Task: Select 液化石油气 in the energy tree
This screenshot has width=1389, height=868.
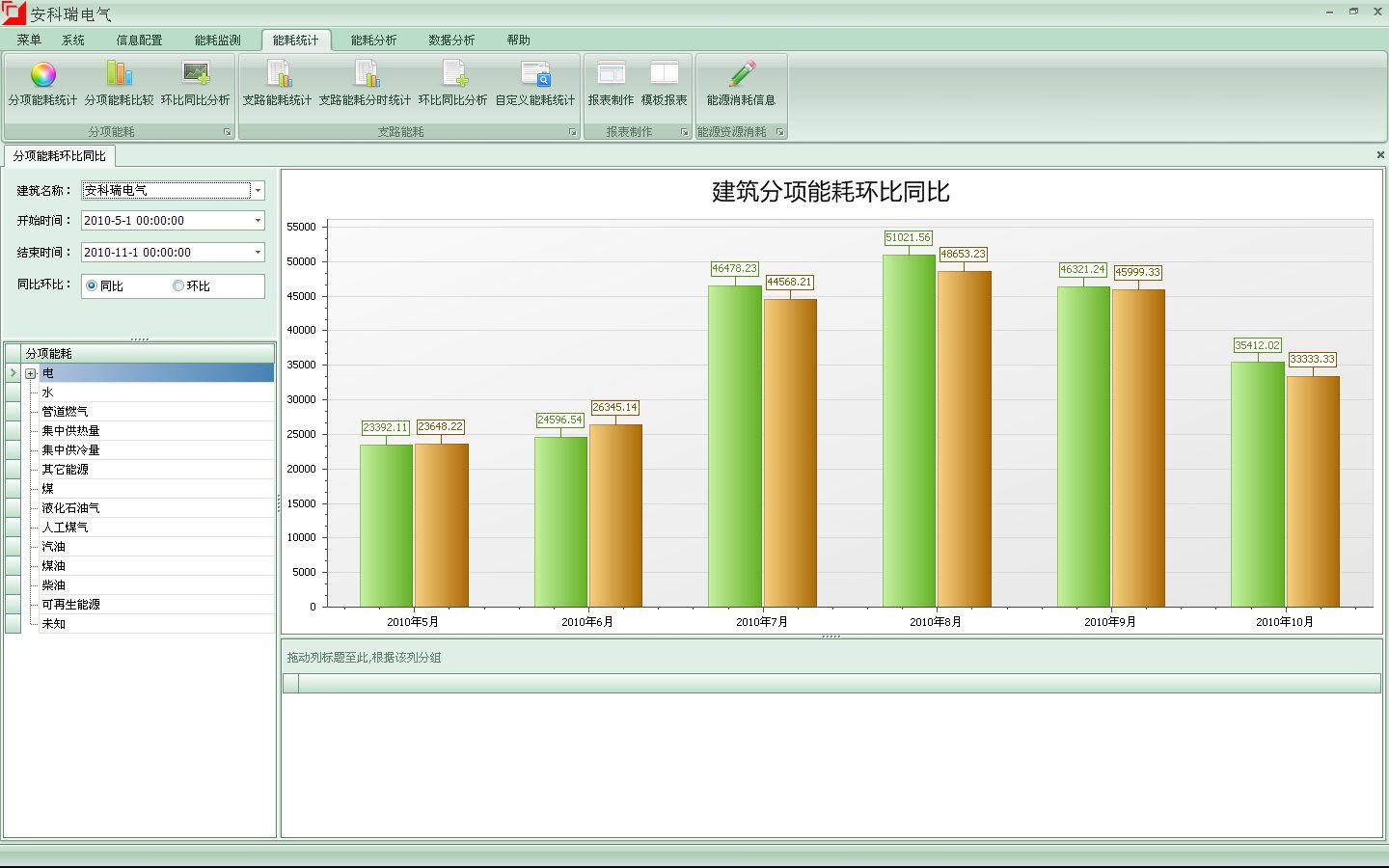Action: tap(70, 508)
